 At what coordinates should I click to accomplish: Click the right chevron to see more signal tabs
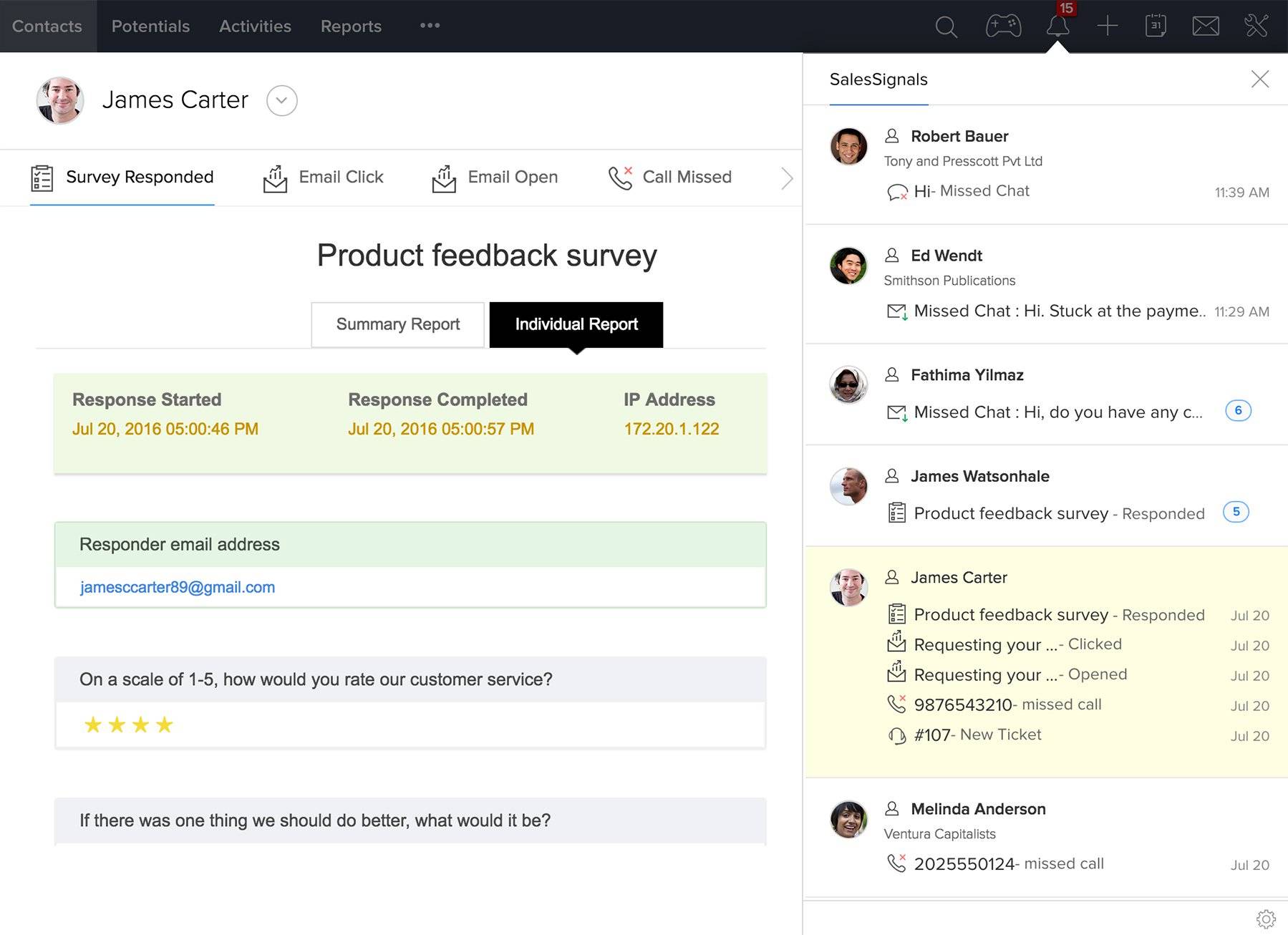[786, 178]
